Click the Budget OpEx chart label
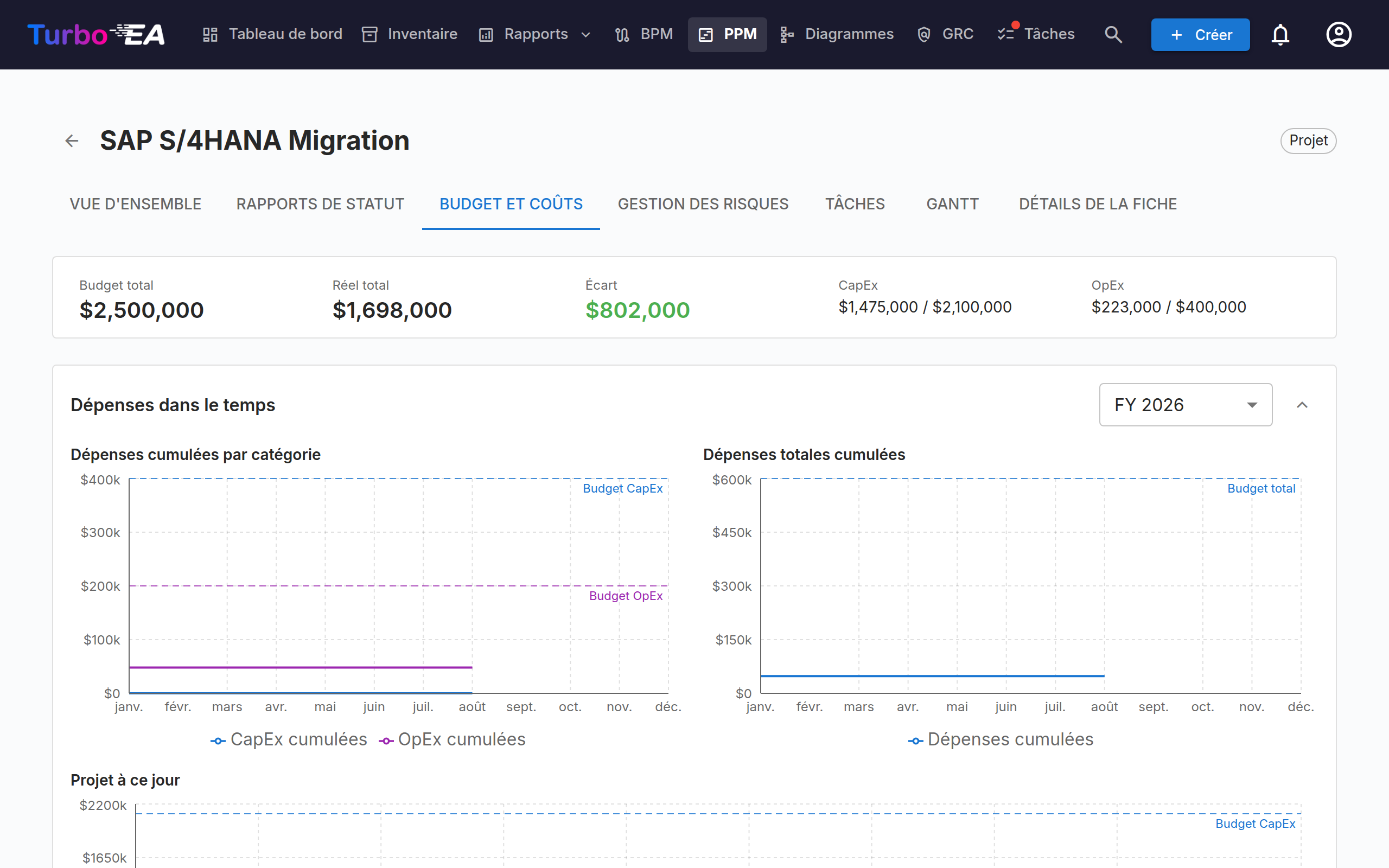Viewport: 1389px width, 868px height. click(x=626, y=596)
